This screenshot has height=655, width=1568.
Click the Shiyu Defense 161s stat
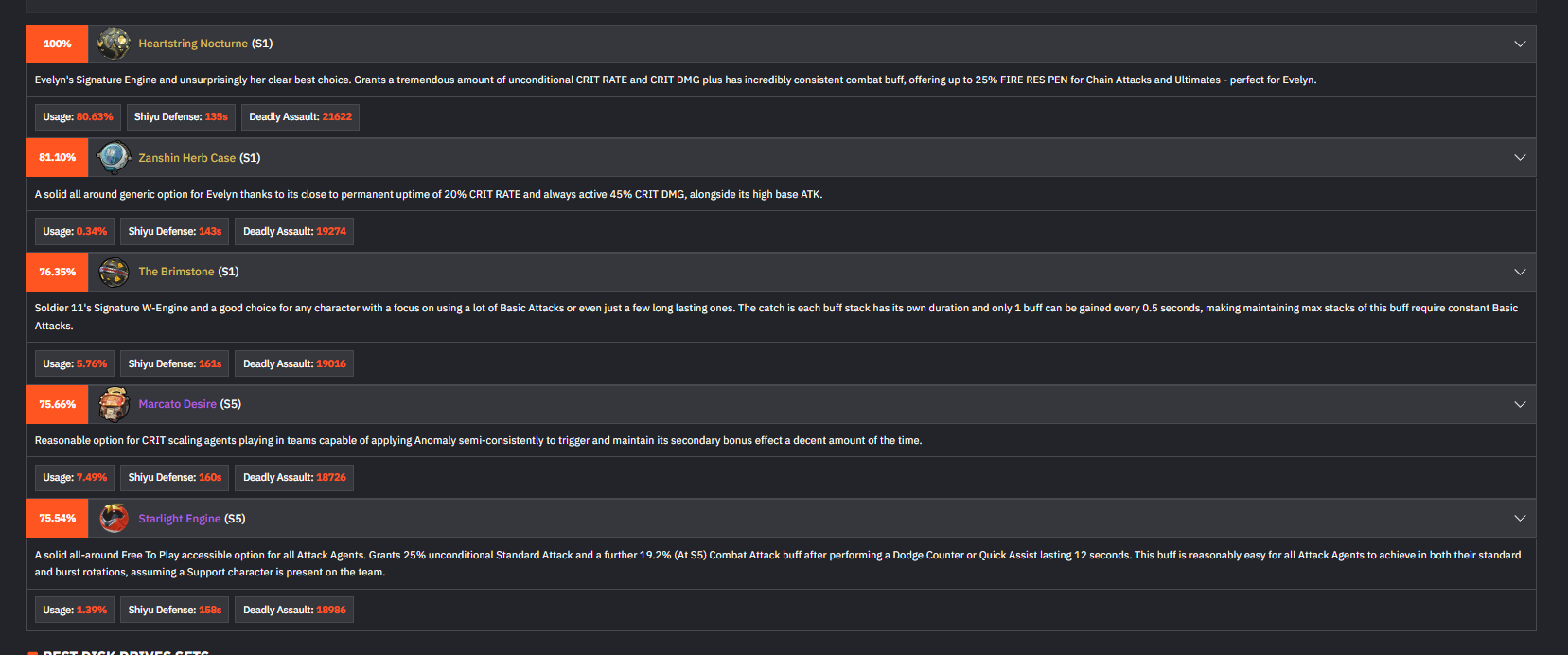click(175, 363)
